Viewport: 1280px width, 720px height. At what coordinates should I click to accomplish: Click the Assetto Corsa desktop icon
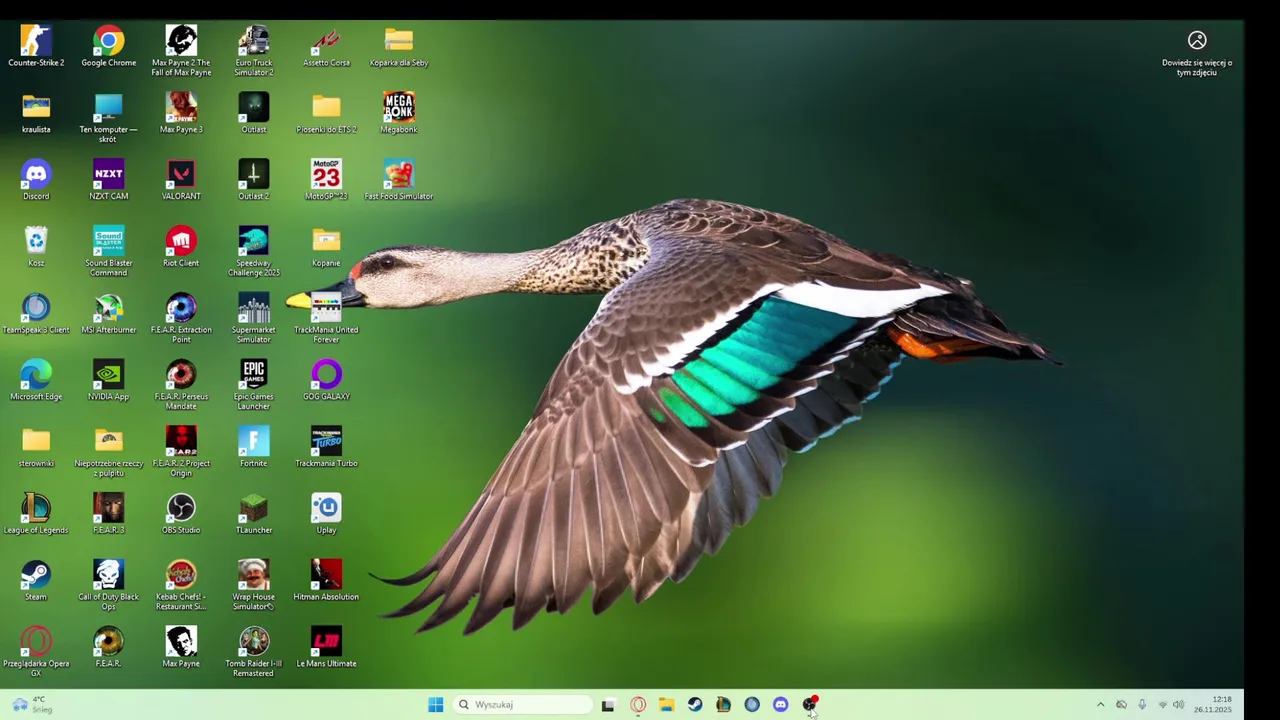(326, 47)
